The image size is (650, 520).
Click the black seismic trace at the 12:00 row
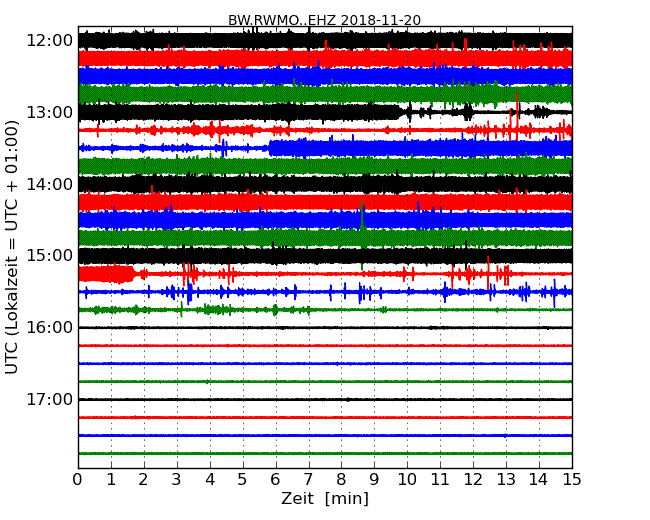point(325,40)
